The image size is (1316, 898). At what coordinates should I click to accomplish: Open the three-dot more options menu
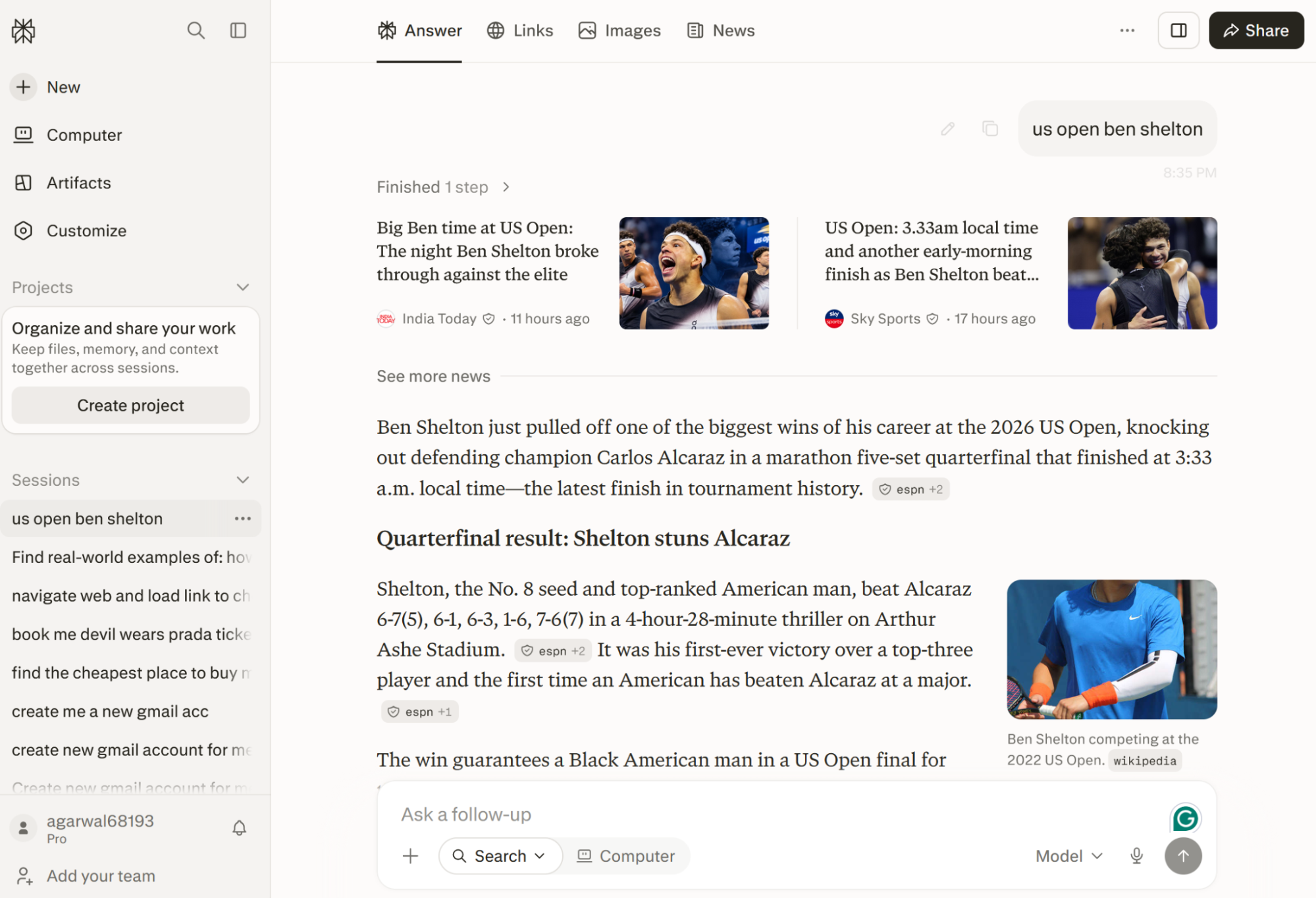click(x=1127, y=30)
